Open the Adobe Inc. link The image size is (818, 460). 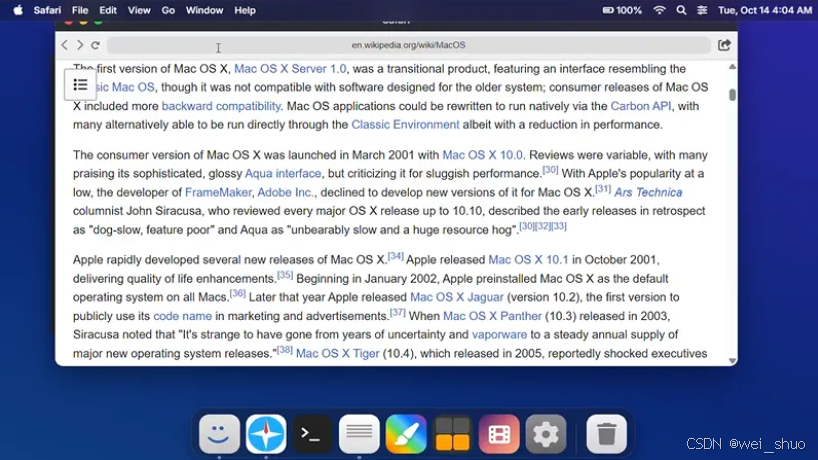(x=286, y=192)
